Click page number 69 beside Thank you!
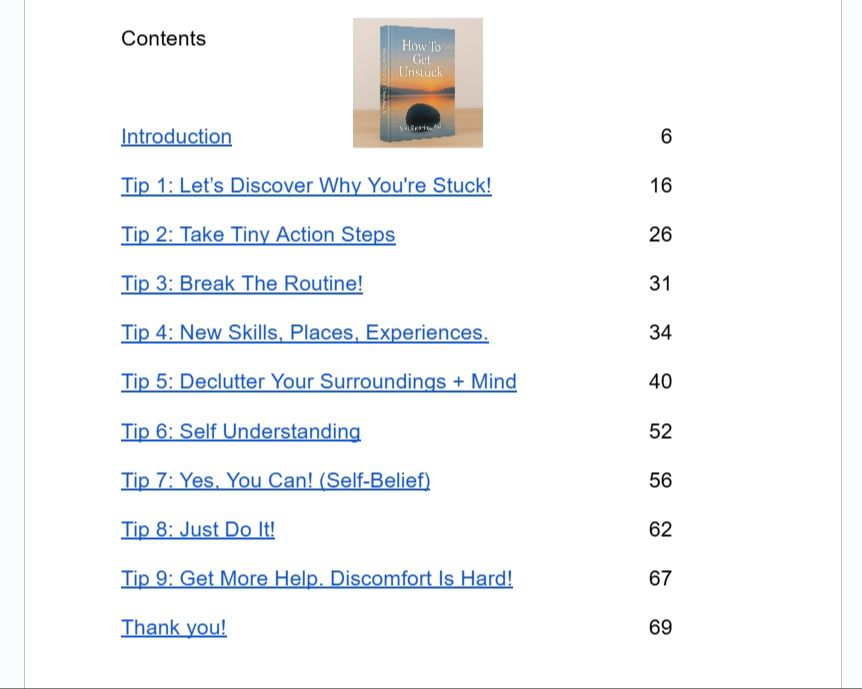 (661, 627)
